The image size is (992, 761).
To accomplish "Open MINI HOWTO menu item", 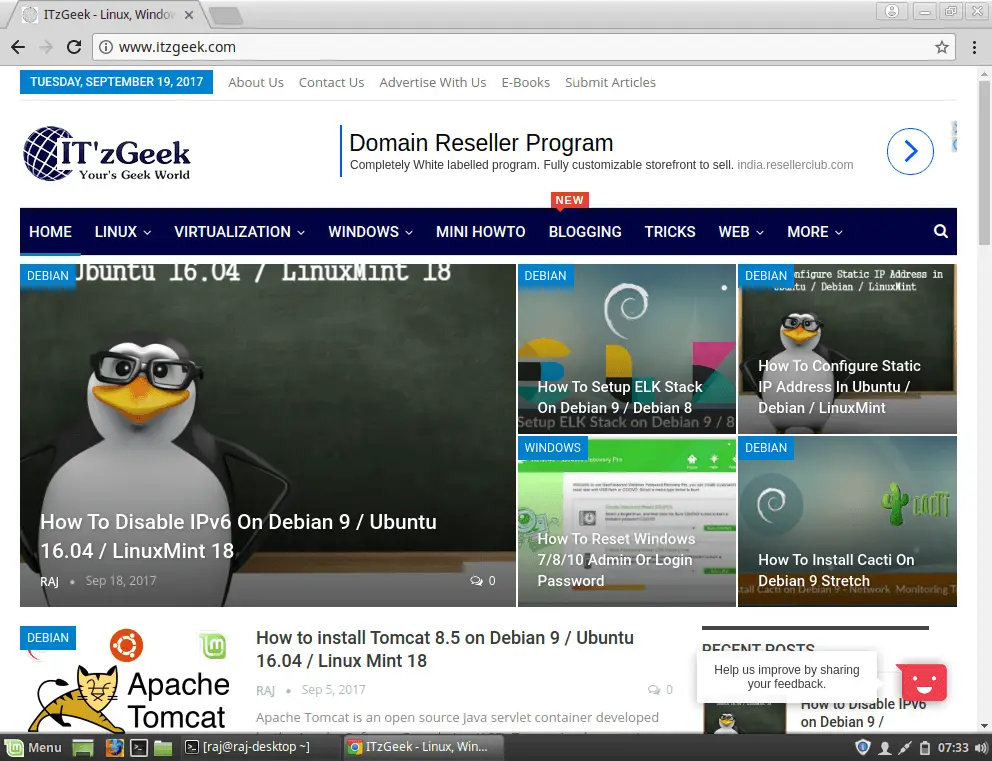I will pos(481,232).
